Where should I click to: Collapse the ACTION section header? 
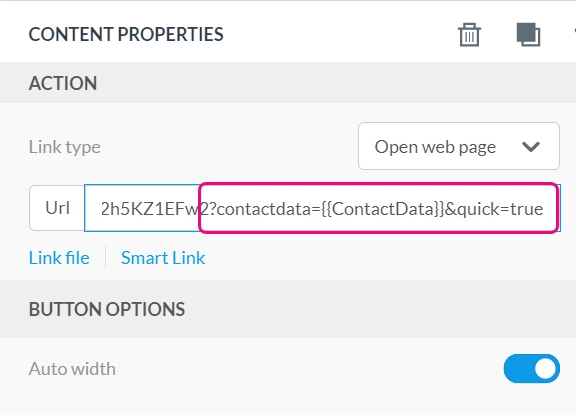pyautogui.click(x=288, y=83)
